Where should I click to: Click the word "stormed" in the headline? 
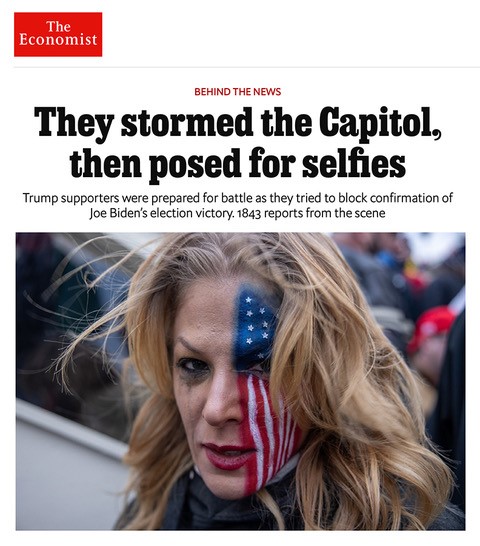[x=187, y=123]
